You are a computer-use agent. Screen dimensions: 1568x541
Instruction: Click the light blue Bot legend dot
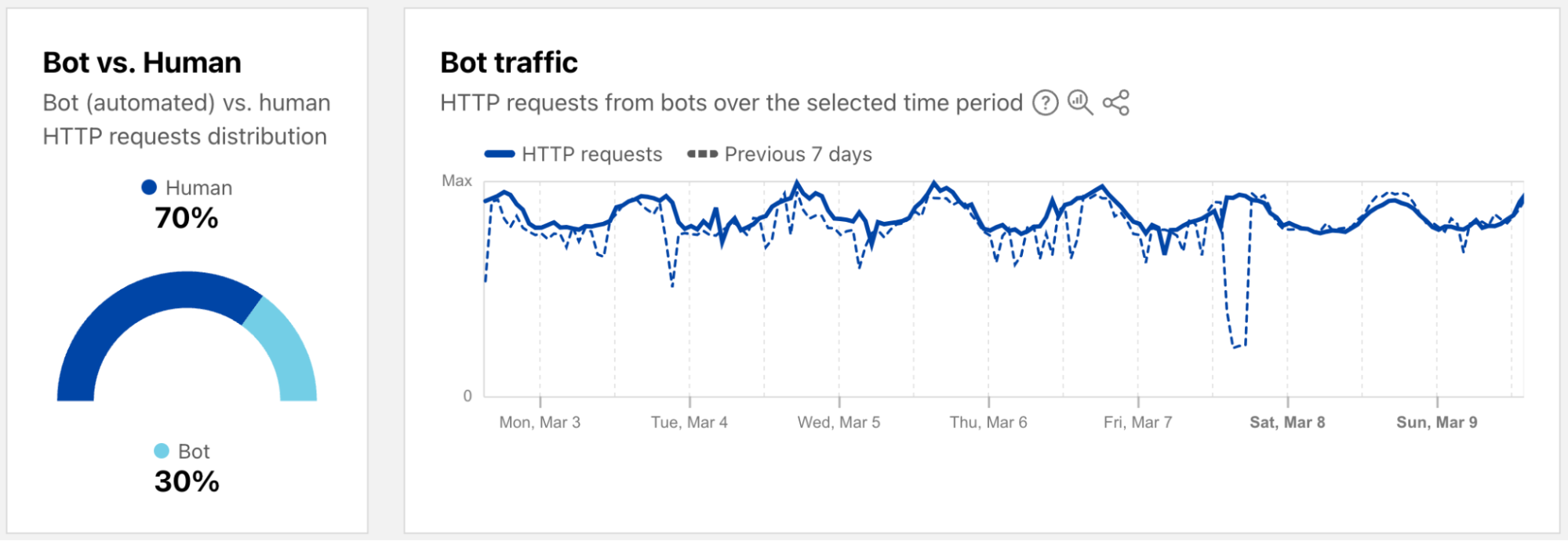click(x=162, y=451)
